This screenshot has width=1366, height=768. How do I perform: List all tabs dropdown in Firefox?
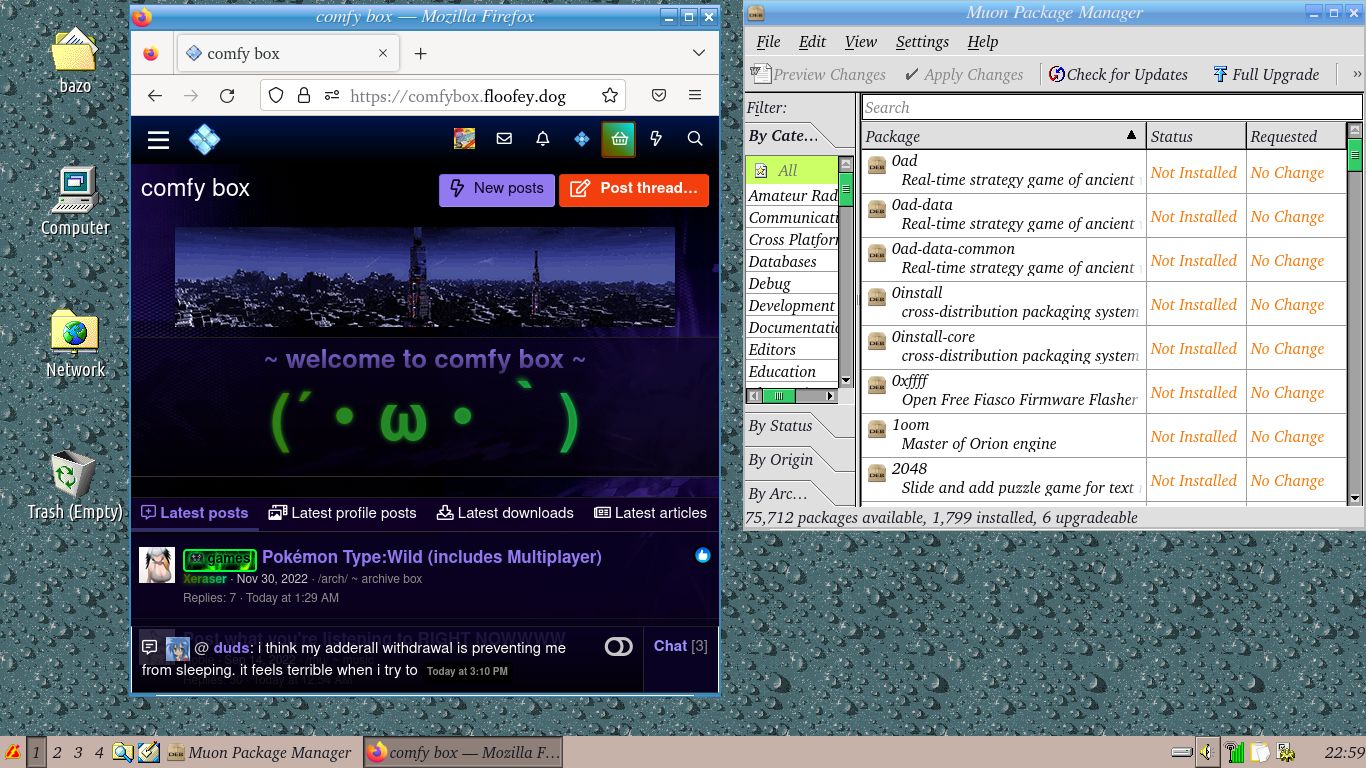699,54
